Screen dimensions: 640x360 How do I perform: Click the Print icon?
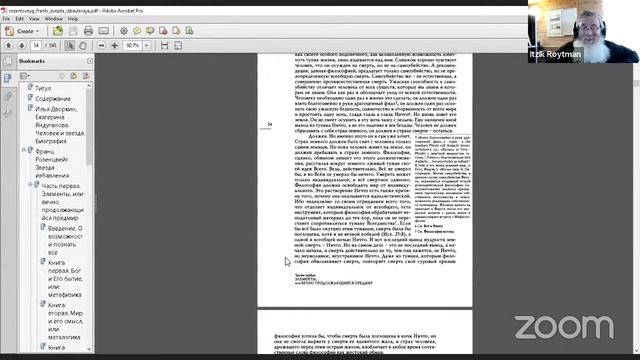(x=88, y=31)
